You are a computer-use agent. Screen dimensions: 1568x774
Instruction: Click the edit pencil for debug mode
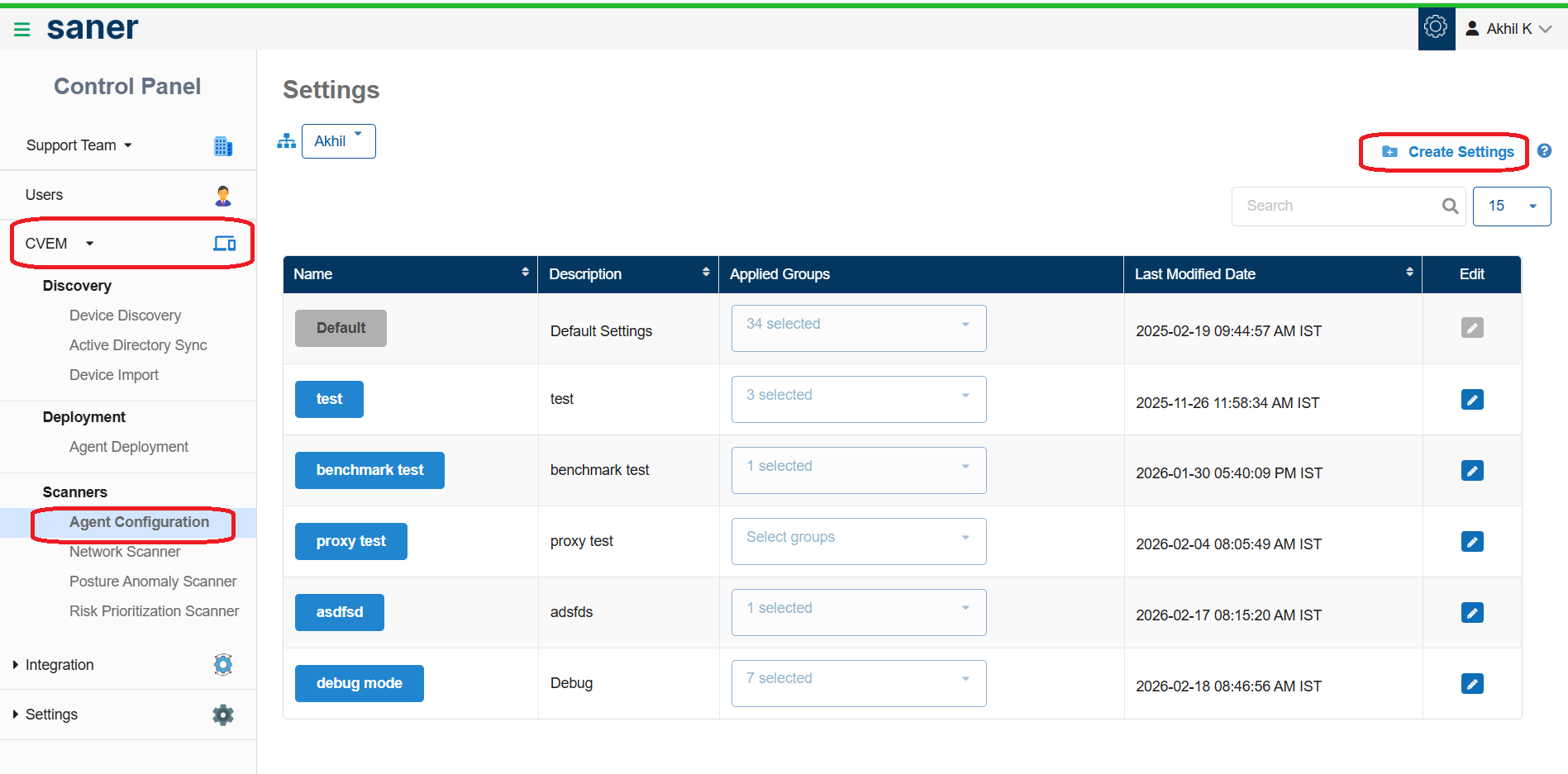coord(1471,684)
